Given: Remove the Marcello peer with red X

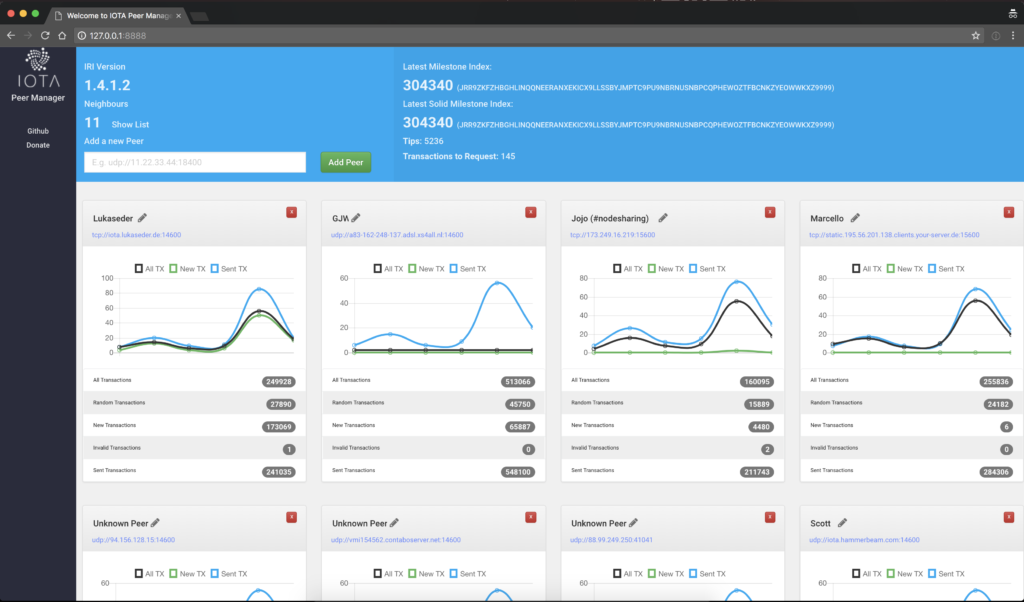Looking at the screenshot, I should click(x=1009, y=212).
